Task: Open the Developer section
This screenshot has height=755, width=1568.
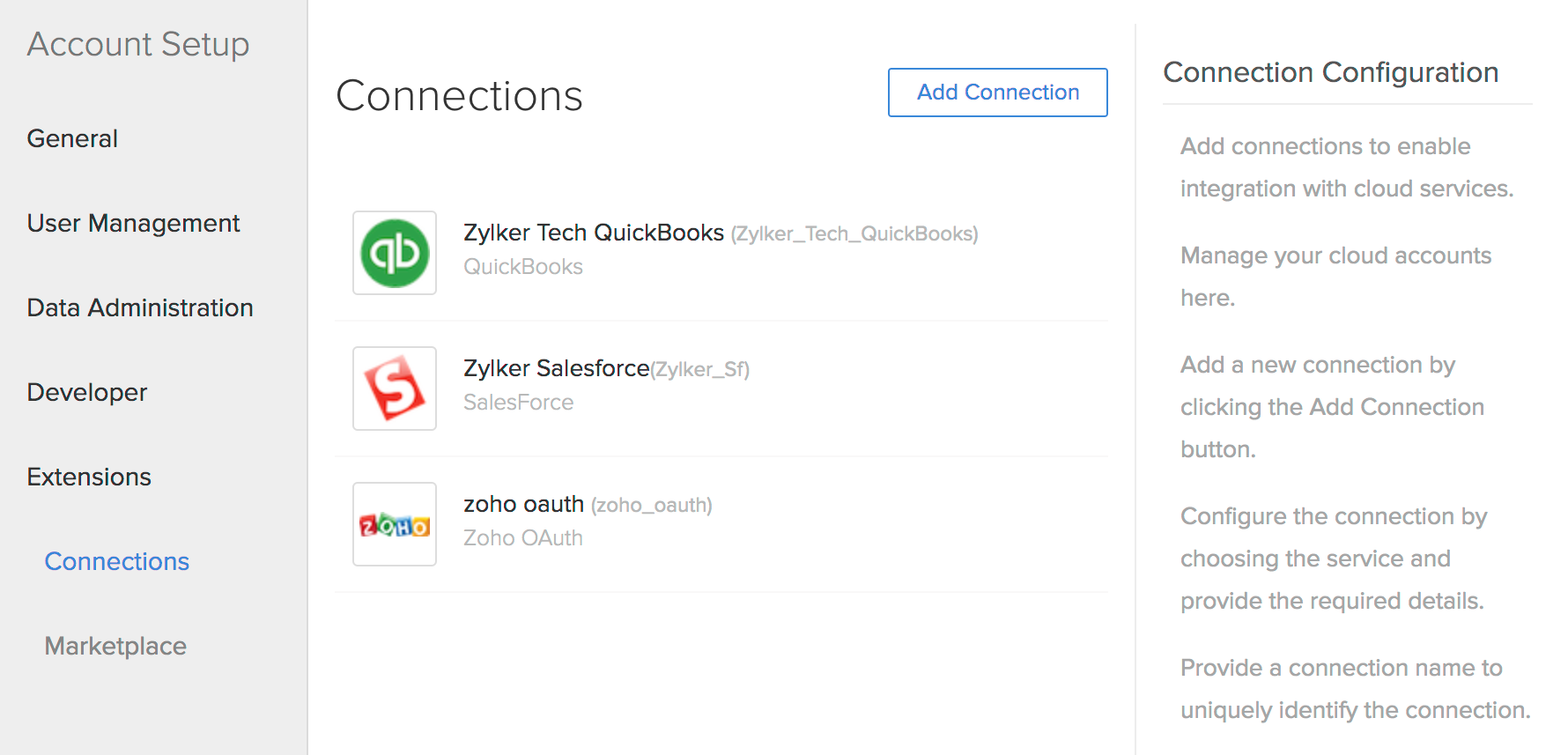Action: point(86,392)
